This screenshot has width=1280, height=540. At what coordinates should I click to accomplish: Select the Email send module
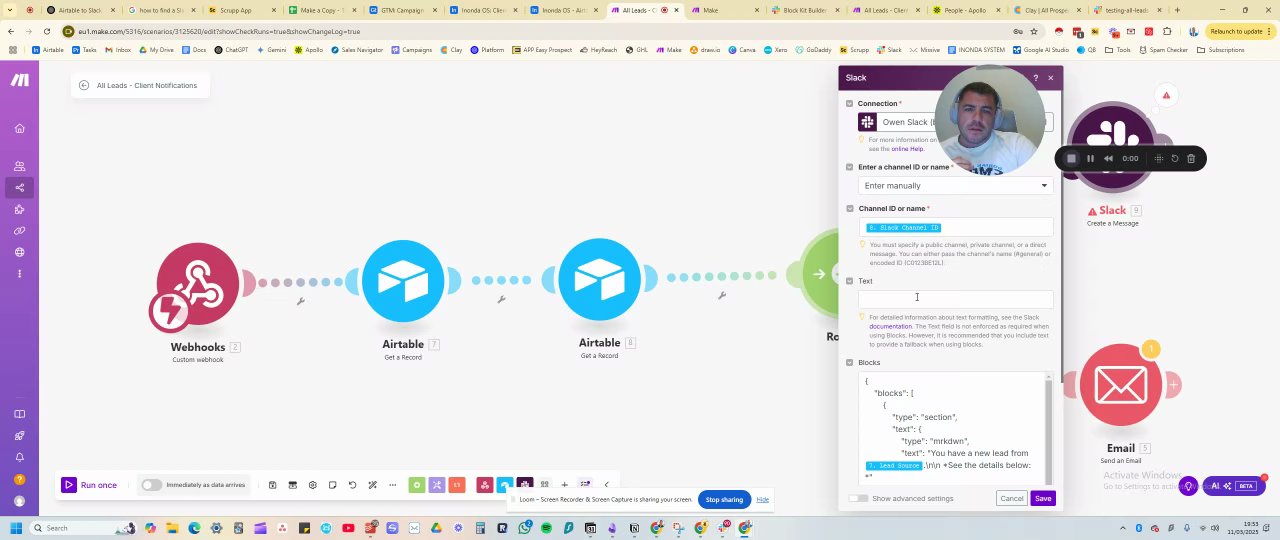click(1121, 385)
